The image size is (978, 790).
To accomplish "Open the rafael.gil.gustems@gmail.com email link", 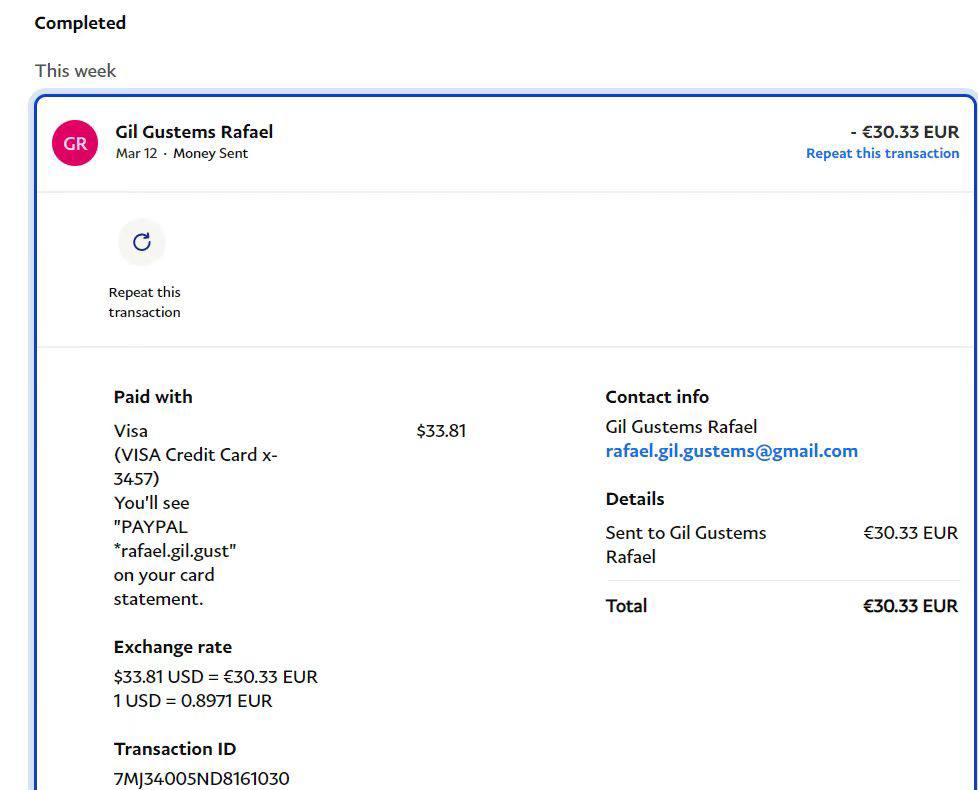I will tap(731, 451).
